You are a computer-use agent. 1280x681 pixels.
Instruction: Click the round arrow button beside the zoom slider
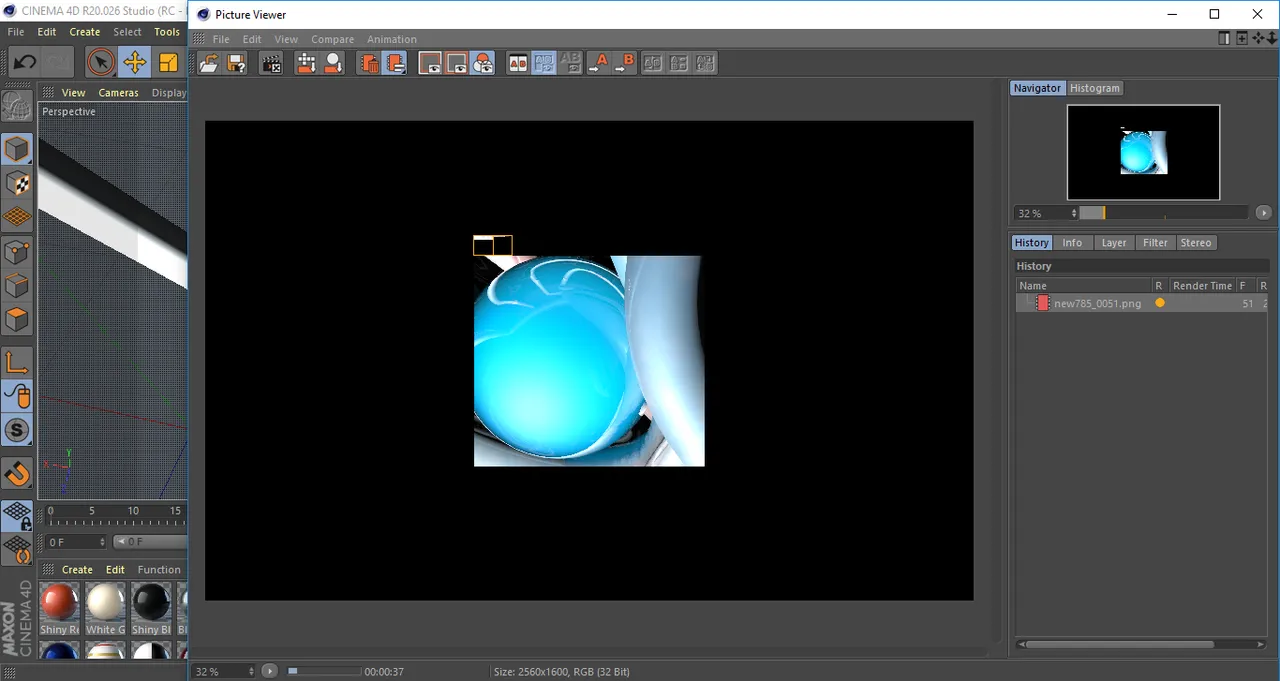pos(1264,213)
